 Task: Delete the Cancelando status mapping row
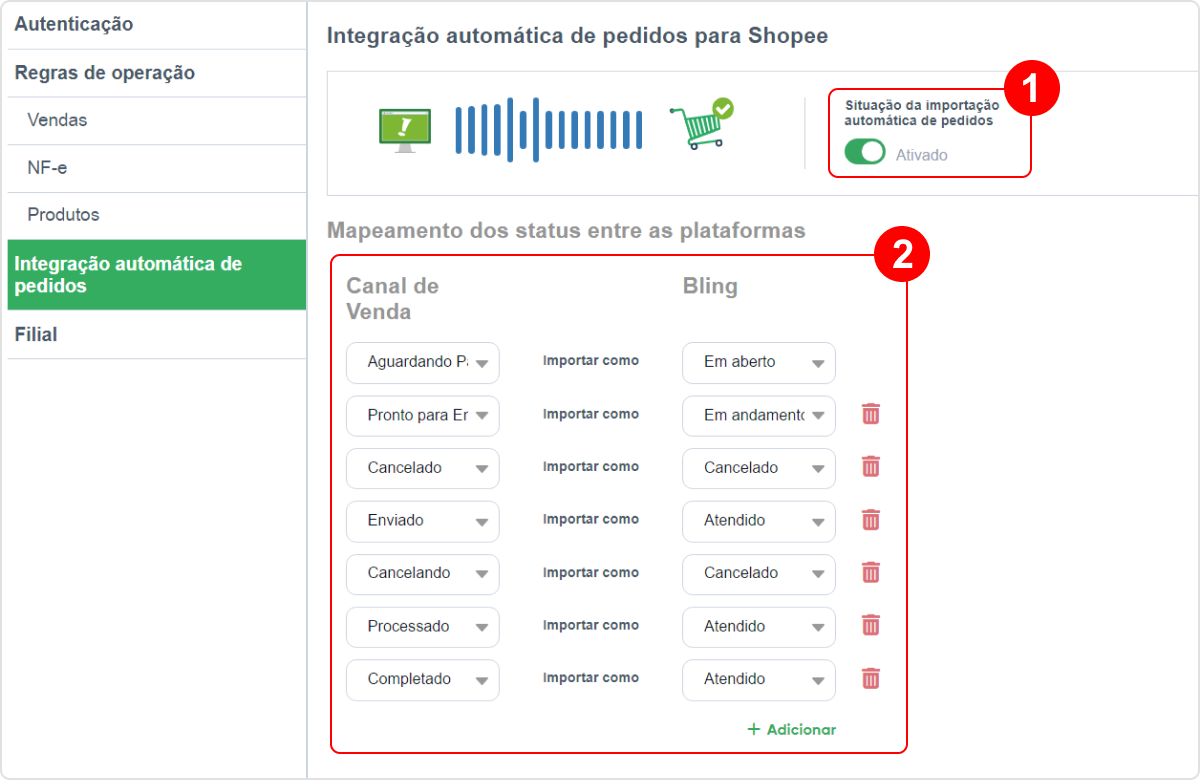coord(871,573)
